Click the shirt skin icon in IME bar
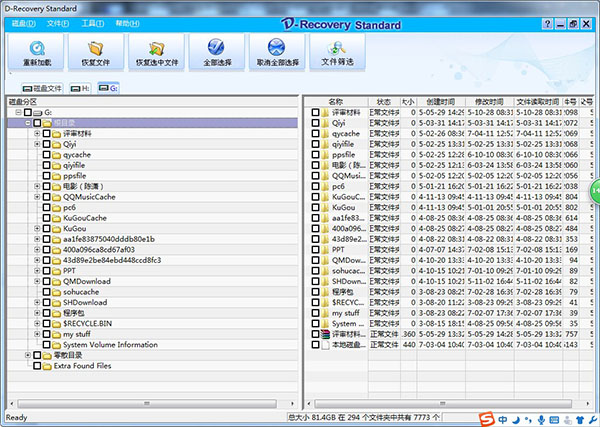 pyautogui.click(x=580, y=420)
